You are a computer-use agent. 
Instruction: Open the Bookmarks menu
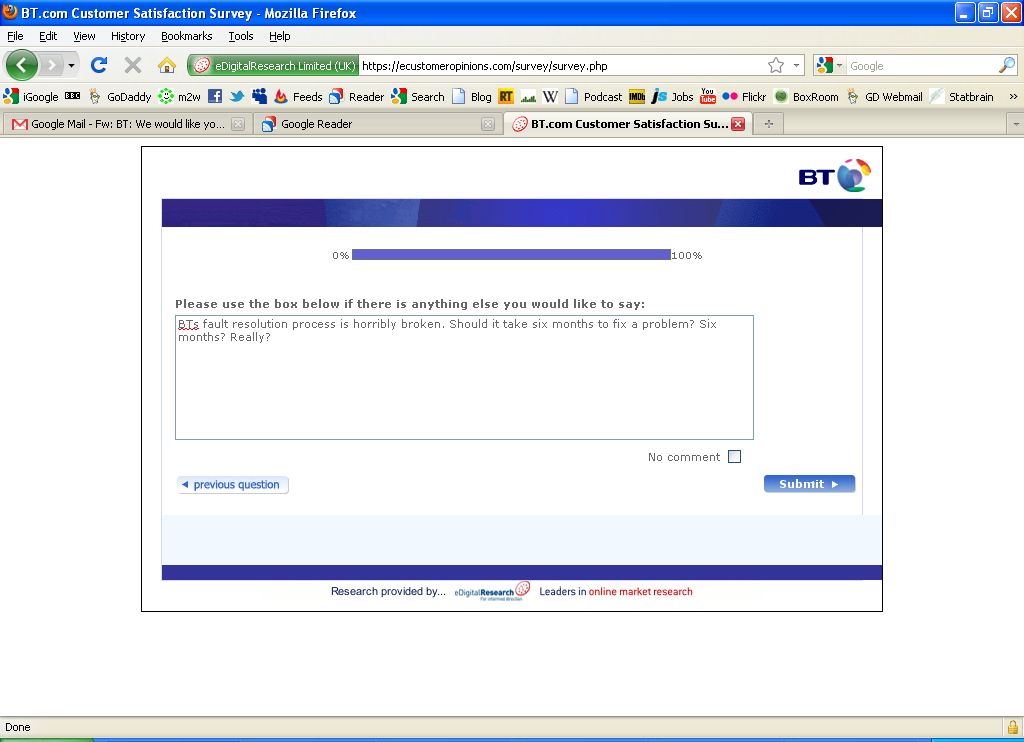pos(186,36)
